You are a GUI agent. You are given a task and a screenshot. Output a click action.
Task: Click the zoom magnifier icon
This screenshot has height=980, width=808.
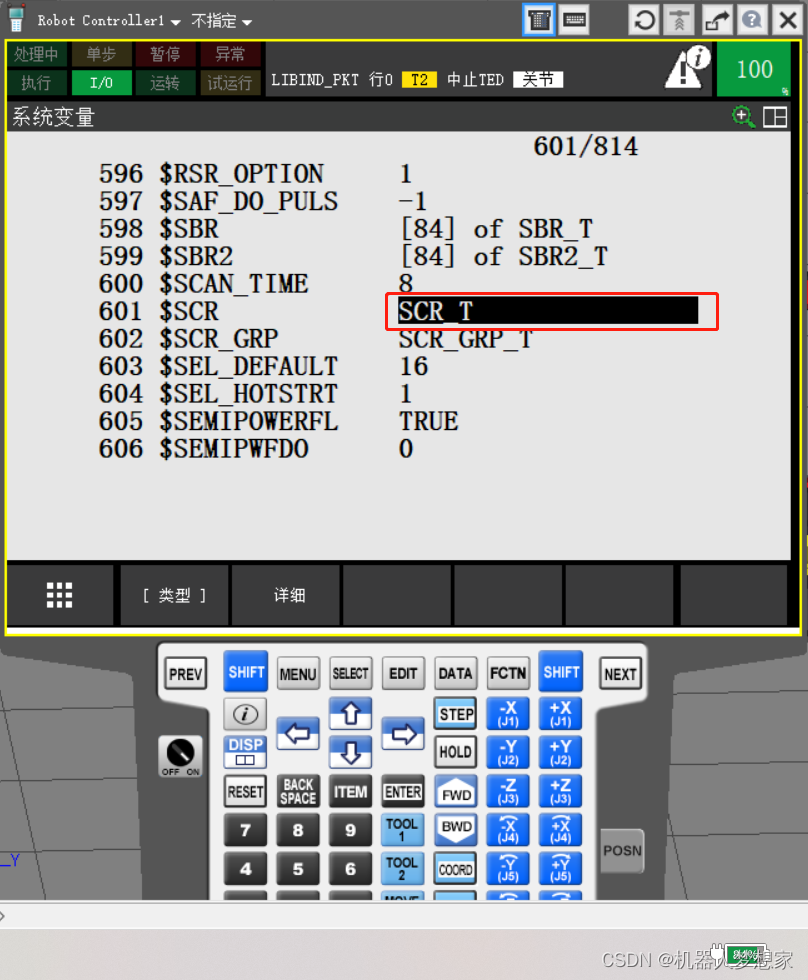coord(743,117)
